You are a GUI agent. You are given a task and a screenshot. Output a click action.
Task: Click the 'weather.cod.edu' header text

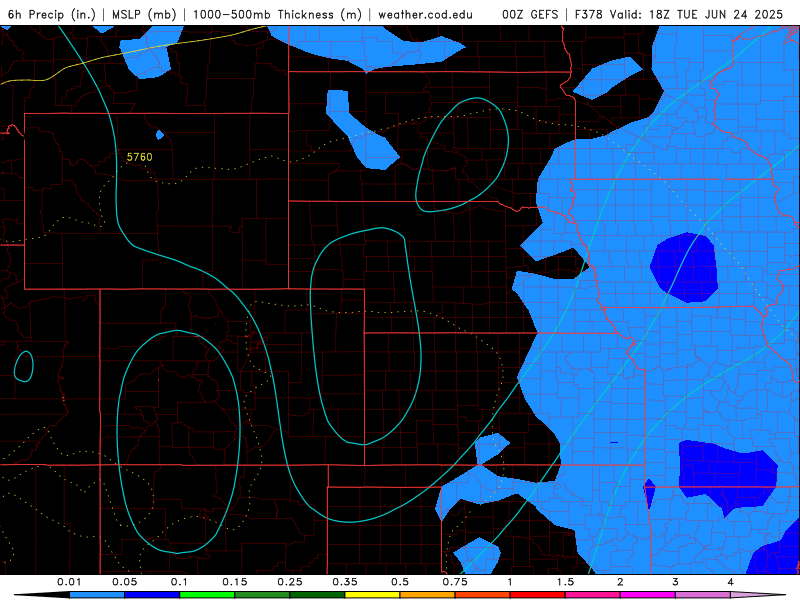[425, 14]
